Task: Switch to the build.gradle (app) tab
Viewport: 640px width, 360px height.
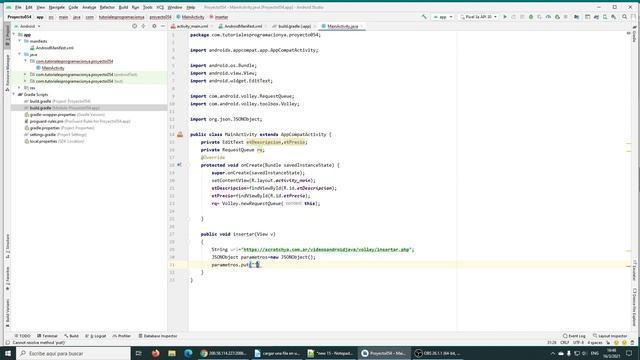Action: click(x=294, y=26)
